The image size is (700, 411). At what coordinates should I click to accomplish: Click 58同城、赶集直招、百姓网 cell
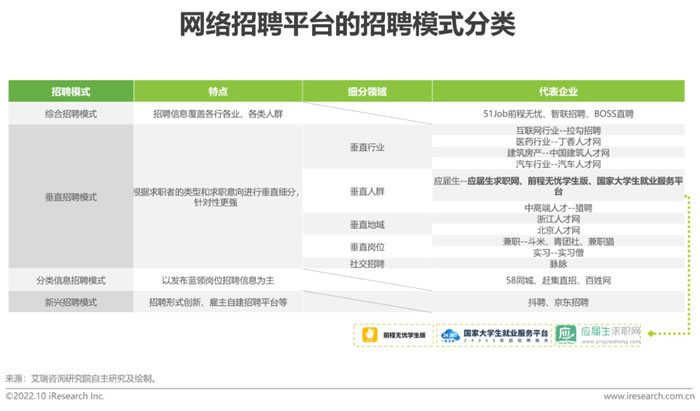pos(558,280)
